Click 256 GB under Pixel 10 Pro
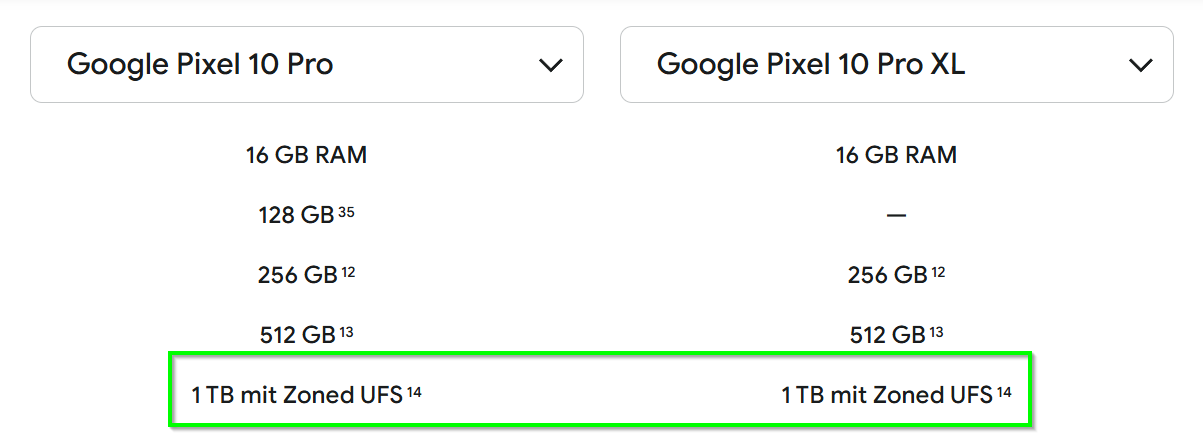The height and width of the screenshot is (436, 1203). 296,275
